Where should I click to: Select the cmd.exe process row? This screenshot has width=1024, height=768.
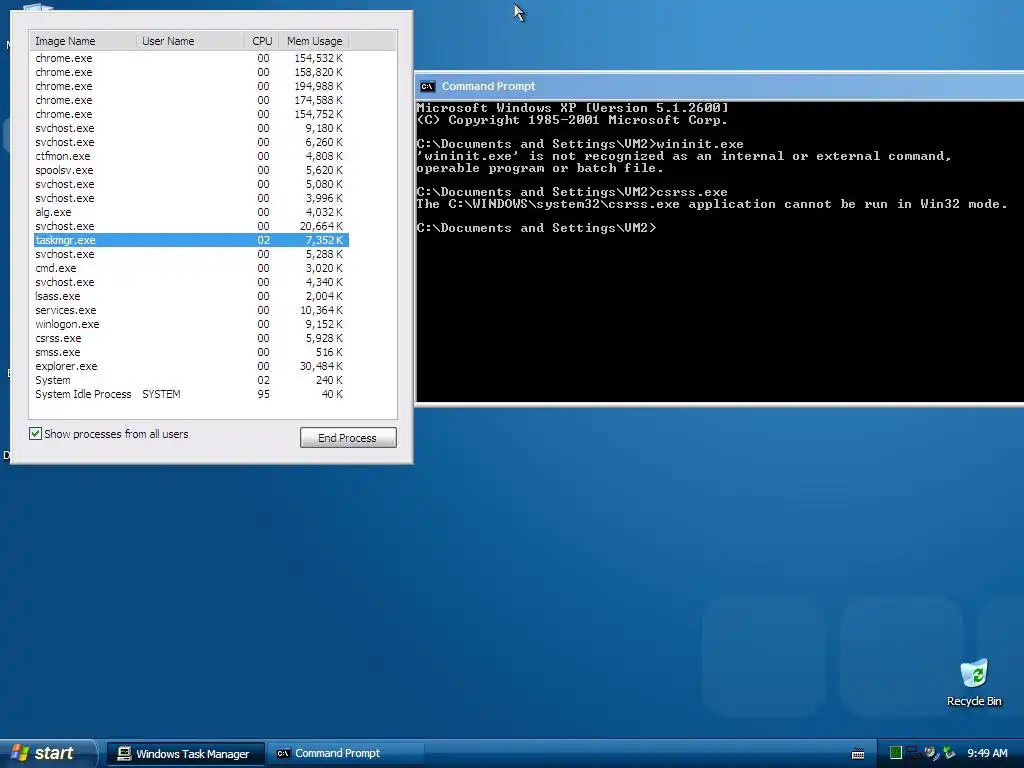pyautogui.click(x=191, y=268)
